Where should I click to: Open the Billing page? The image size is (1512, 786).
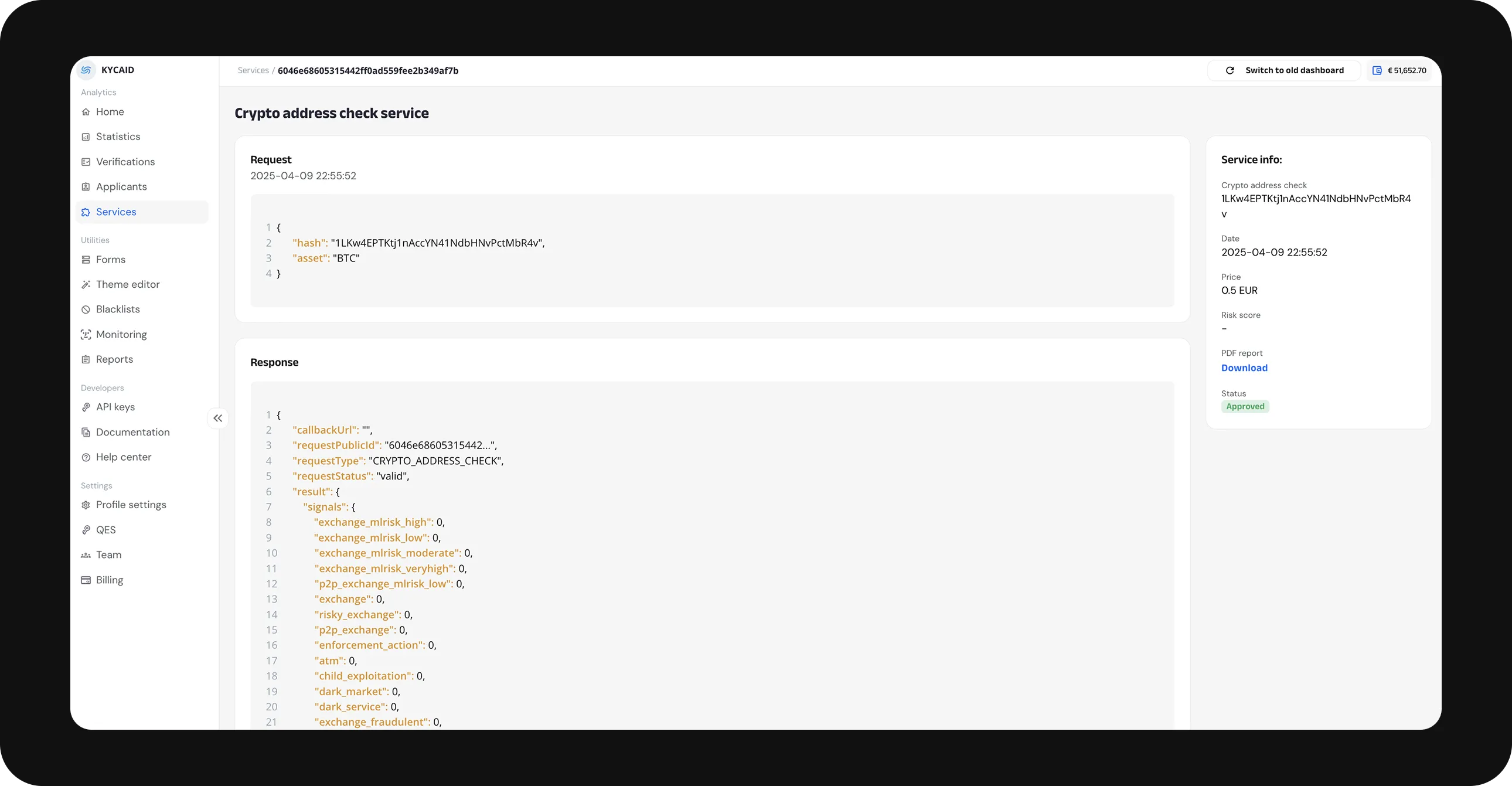click(108, 579)
